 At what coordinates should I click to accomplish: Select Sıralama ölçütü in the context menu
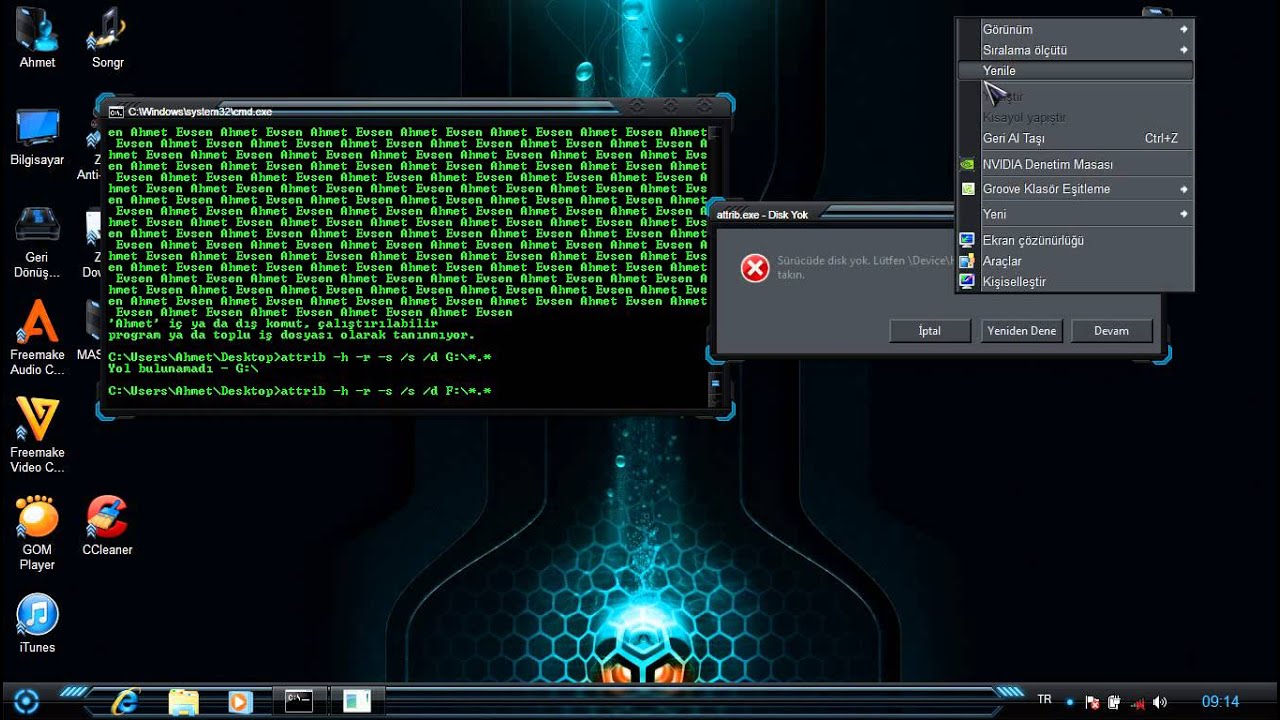1075,50
